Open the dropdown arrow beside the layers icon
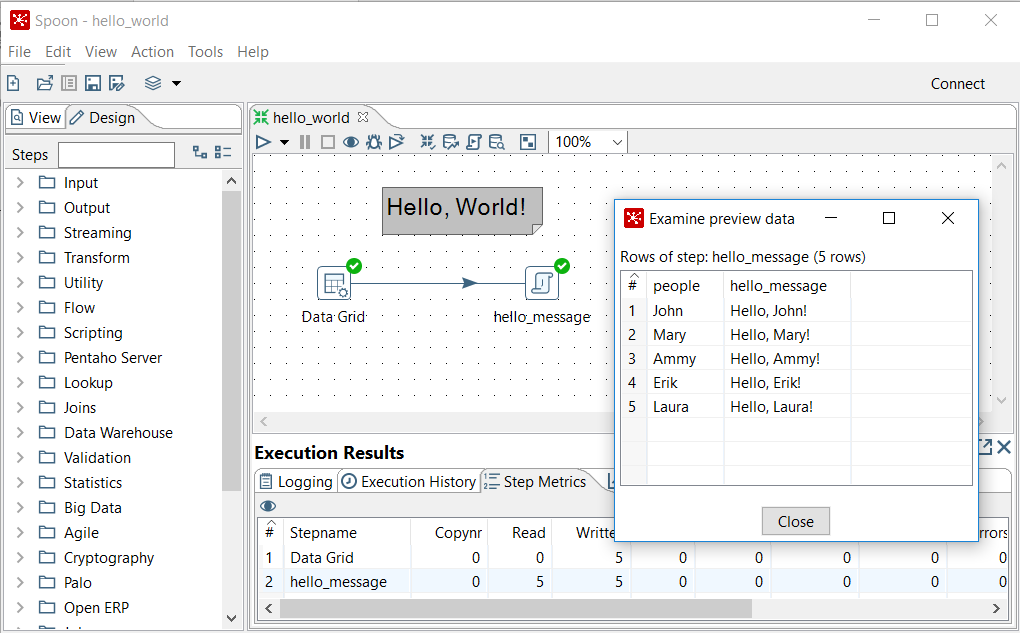 point(176,83)
